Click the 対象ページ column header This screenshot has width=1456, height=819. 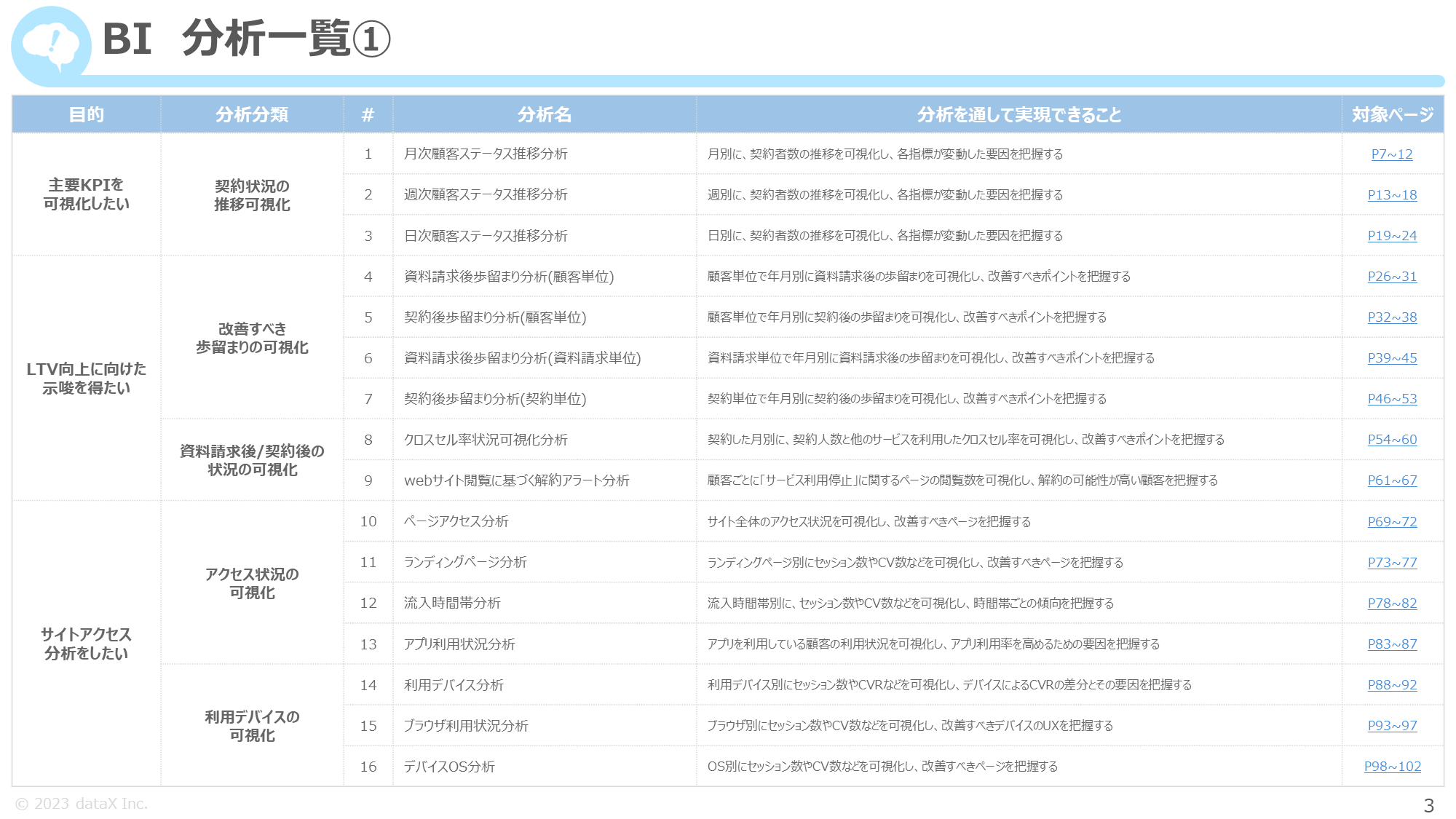1393,114
